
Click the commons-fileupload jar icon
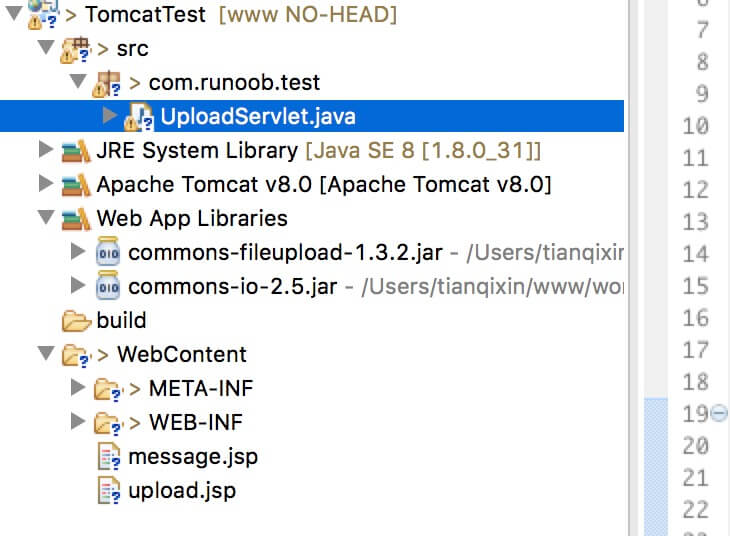click(108, 253)
